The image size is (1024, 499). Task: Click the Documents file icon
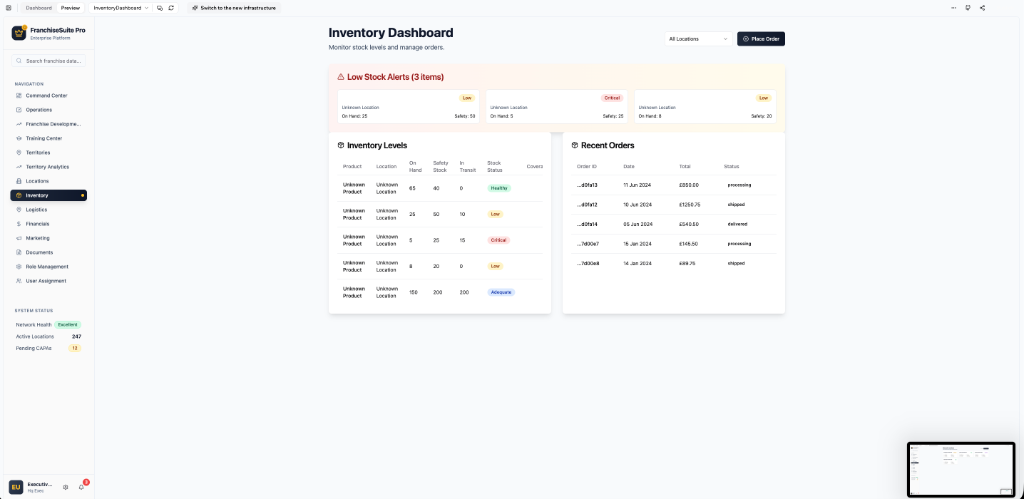pyautogui.click(x=19, y=252)
